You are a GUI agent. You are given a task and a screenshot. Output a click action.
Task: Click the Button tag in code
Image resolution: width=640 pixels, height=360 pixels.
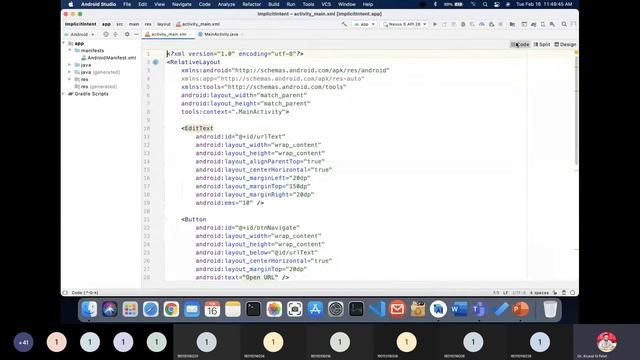tap(195, 219)
